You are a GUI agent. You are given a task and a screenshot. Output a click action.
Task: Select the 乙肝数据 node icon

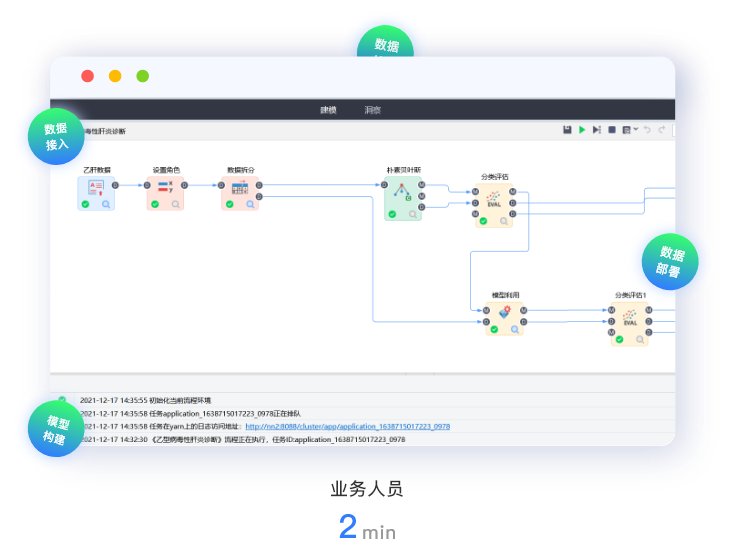click(x=96, y=187)
